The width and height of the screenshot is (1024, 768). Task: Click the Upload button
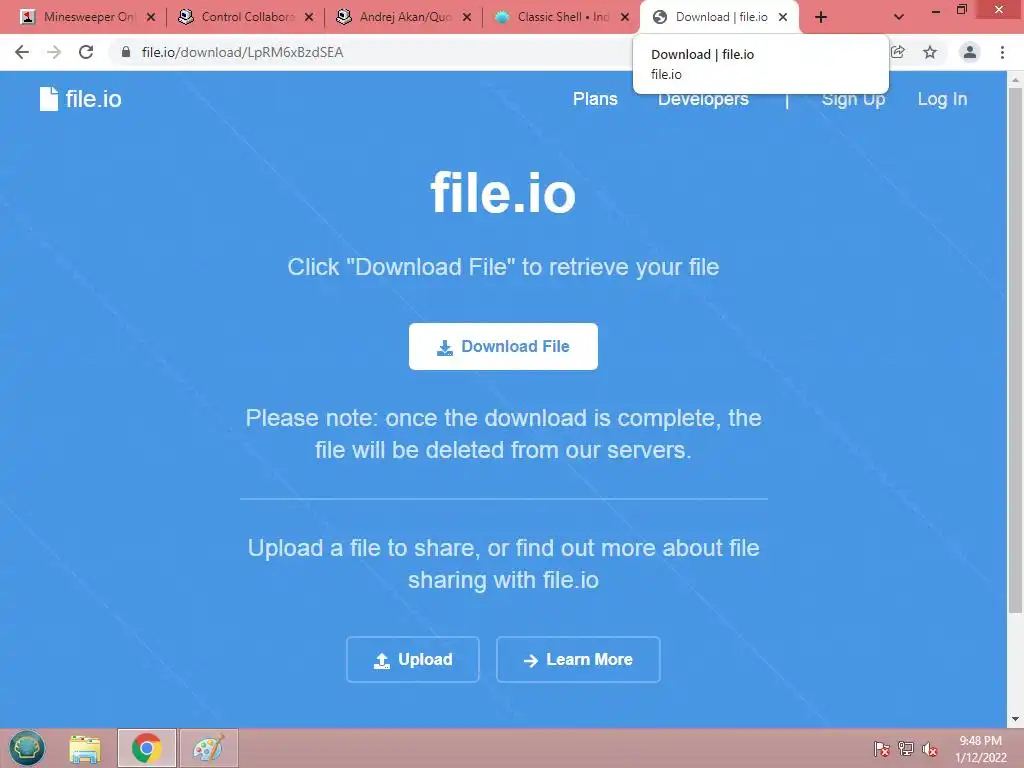click(413, 660)
